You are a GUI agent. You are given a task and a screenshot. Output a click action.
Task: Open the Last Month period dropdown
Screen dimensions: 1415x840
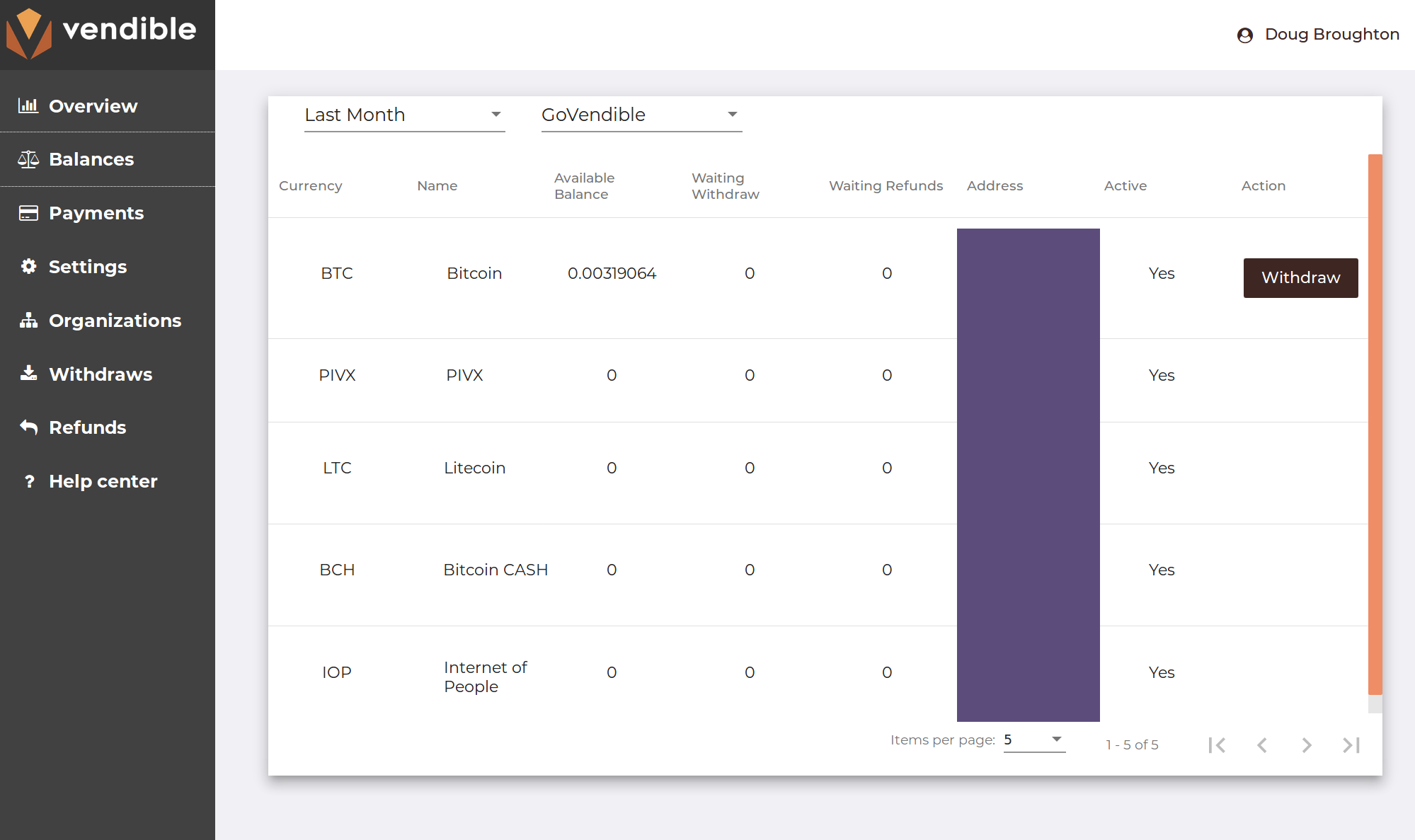click(x=404, y=115)
